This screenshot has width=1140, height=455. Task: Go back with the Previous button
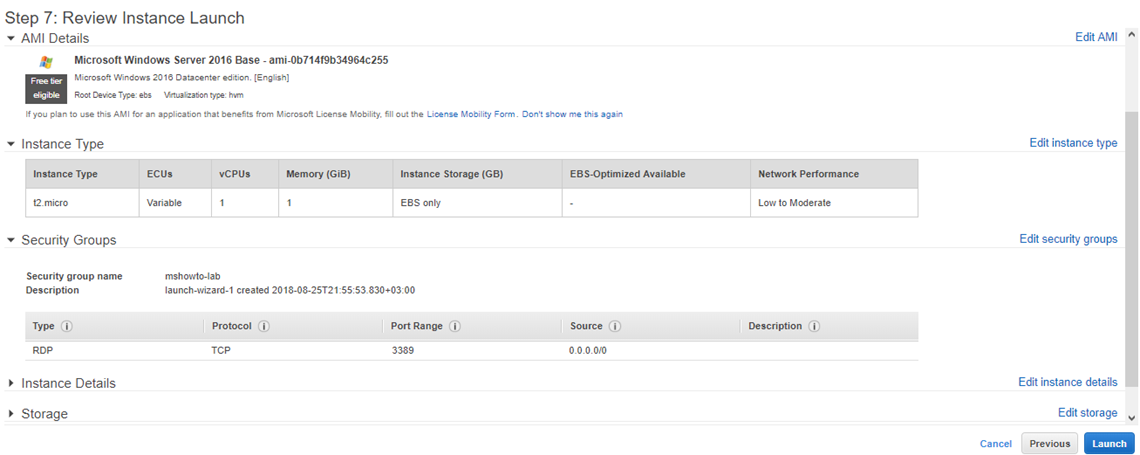(1049, 443)
